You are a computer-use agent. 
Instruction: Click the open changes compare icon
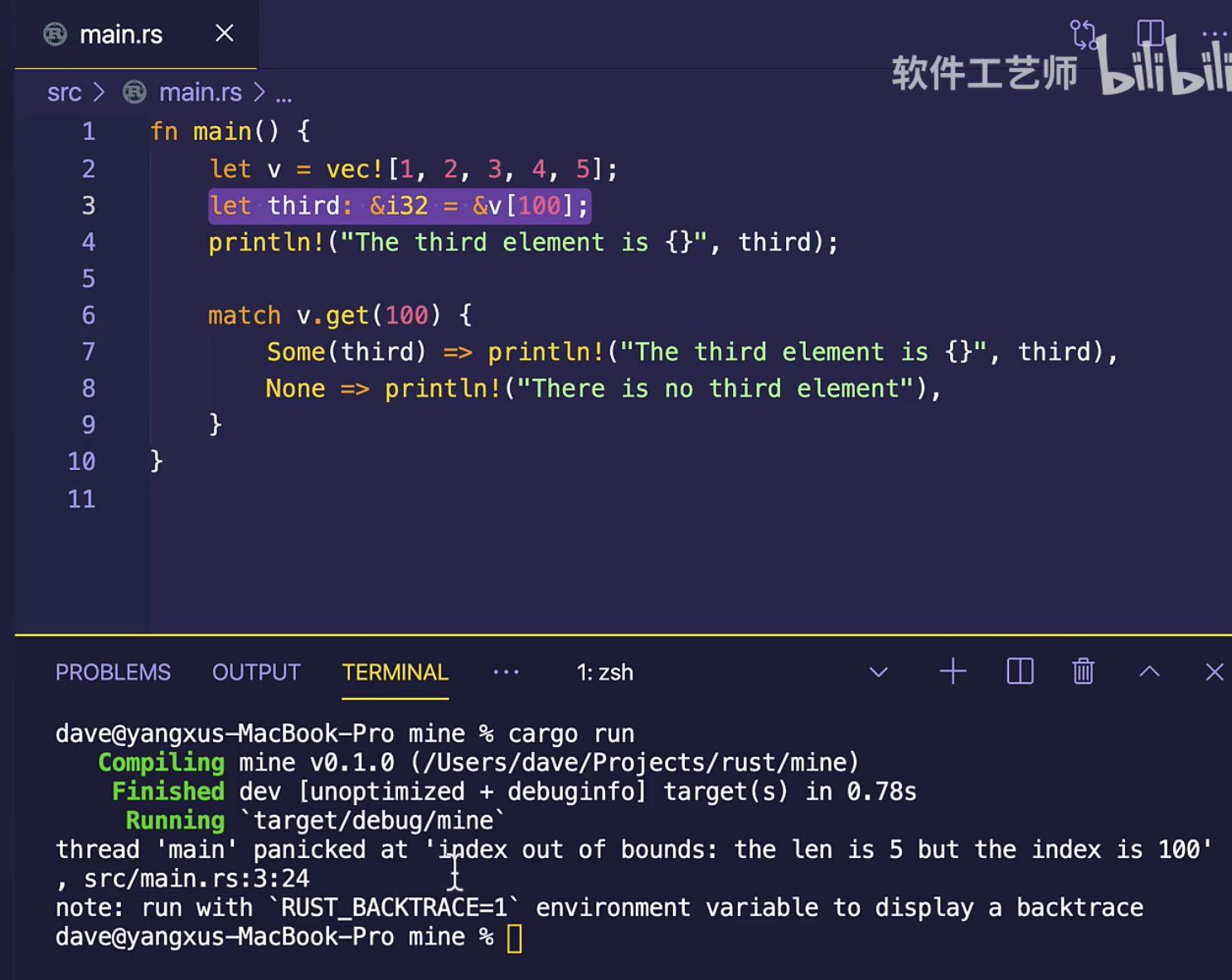(1083, 34)
